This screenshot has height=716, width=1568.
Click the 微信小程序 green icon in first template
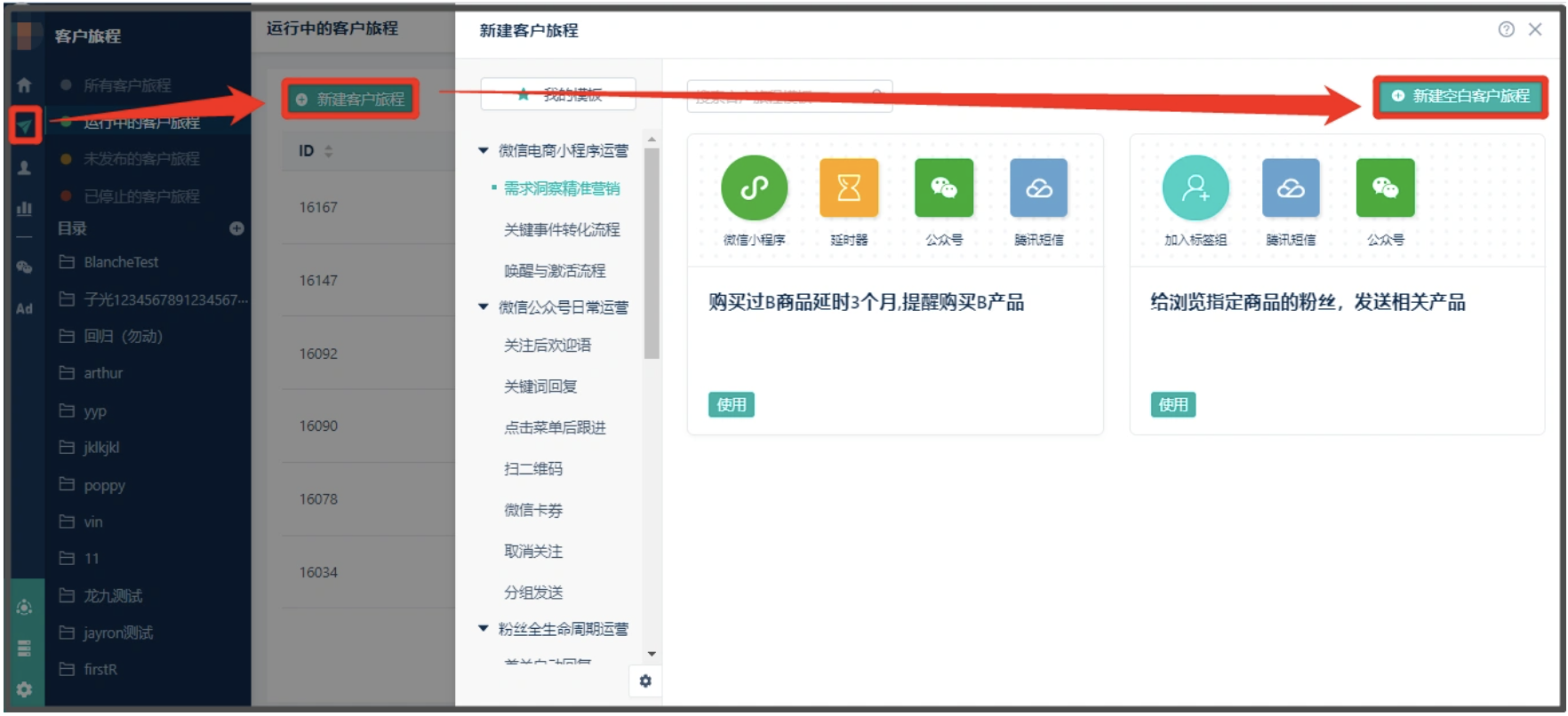pos(754,187)
